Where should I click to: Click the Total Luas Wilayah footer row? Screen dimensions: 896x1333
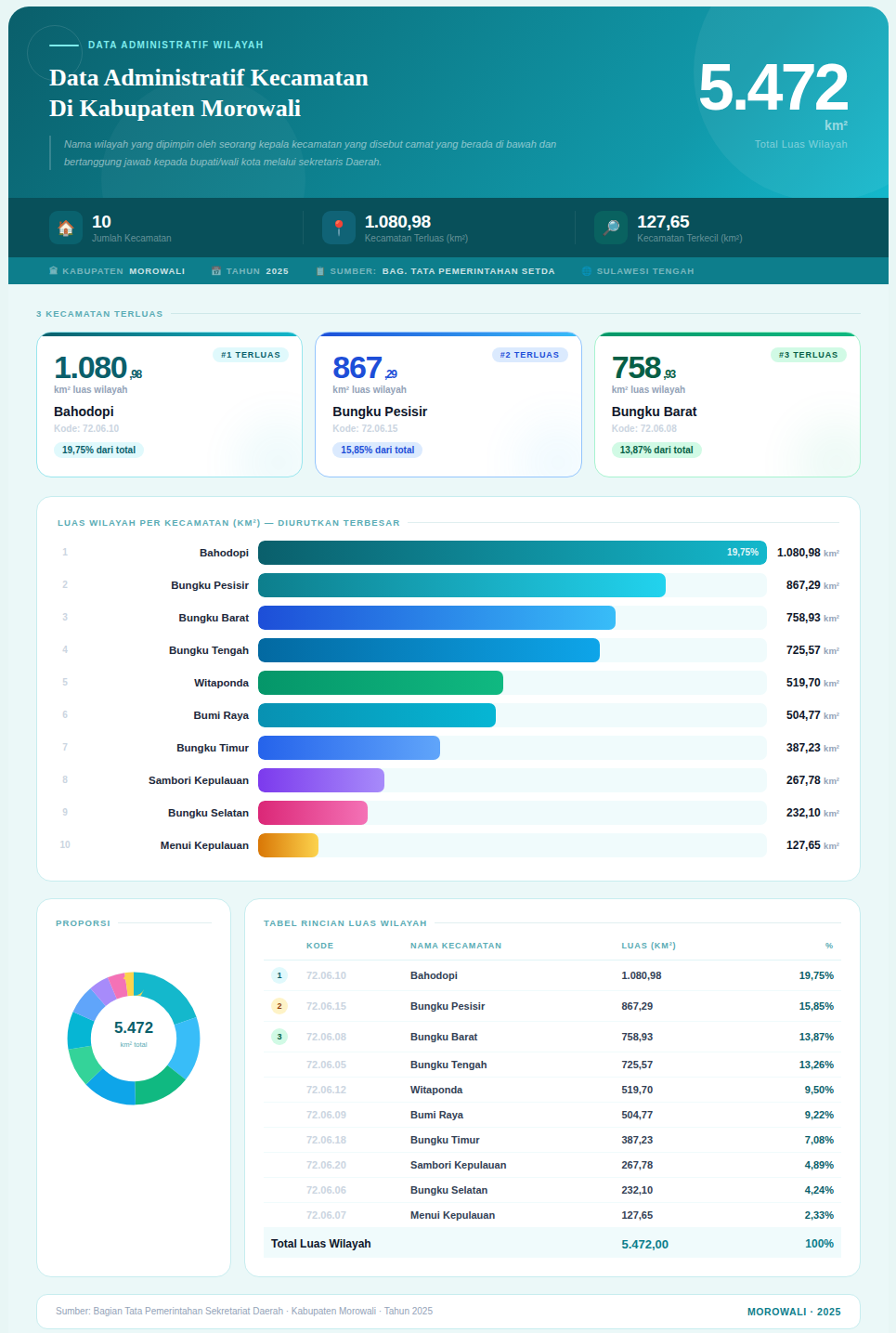click(x=552, y=1244)
